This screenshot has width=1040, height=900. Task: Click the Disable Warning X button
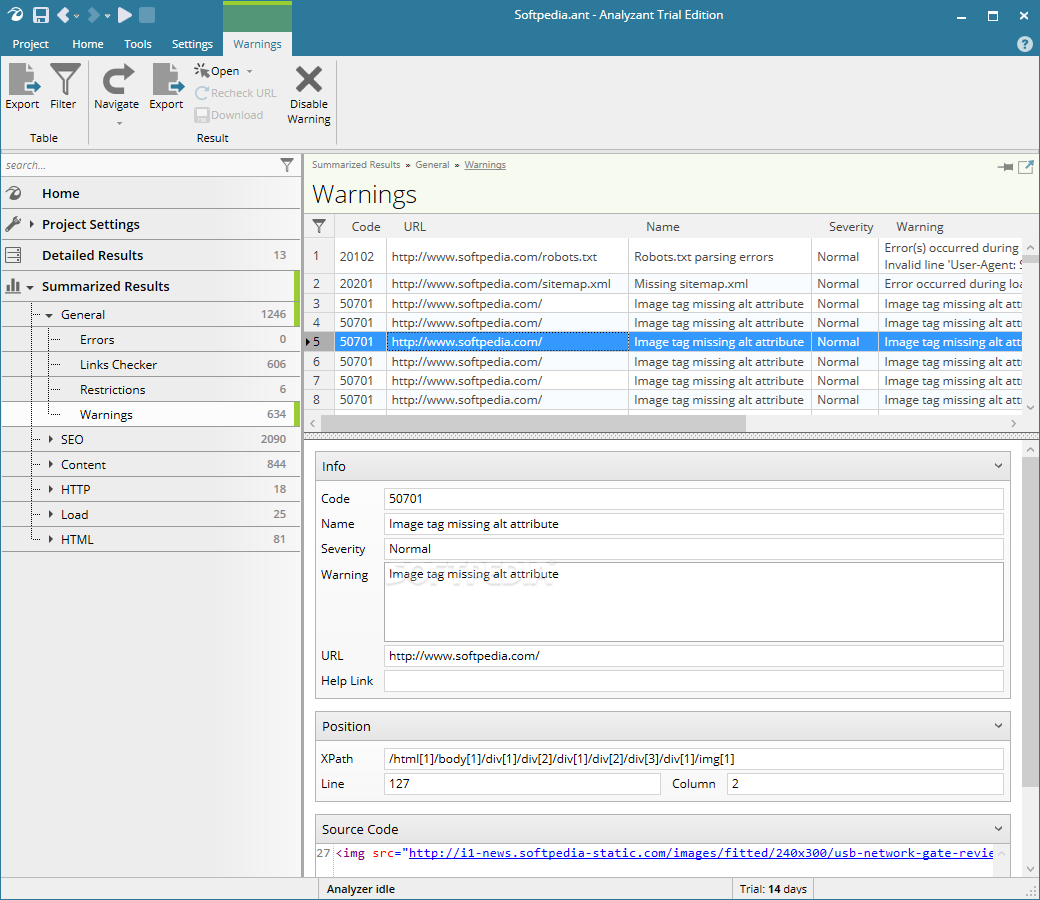[x=308, y=95]
